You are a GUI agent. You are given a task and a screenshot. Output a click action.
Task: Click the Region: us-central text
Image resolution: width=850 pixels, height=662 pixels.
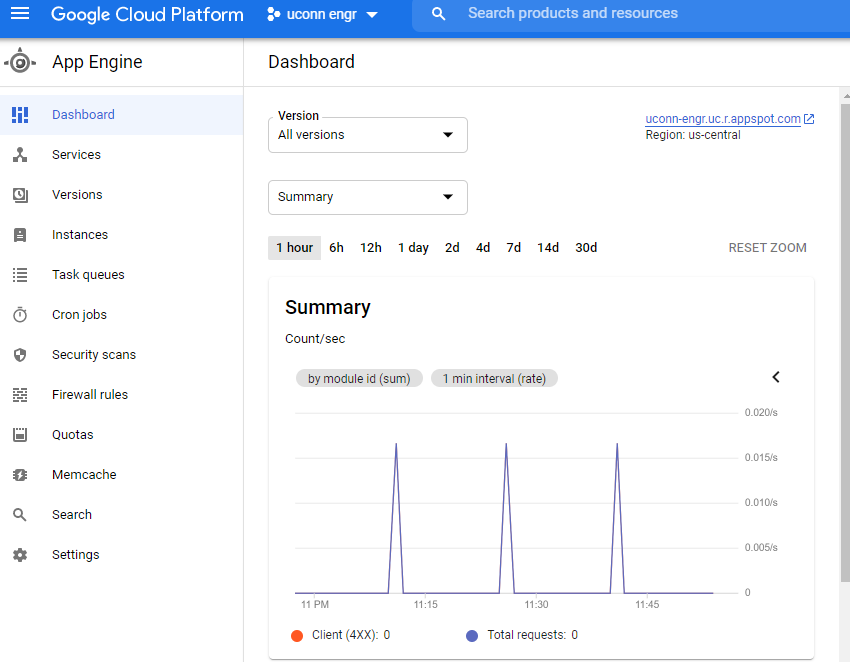click(693, 135)
